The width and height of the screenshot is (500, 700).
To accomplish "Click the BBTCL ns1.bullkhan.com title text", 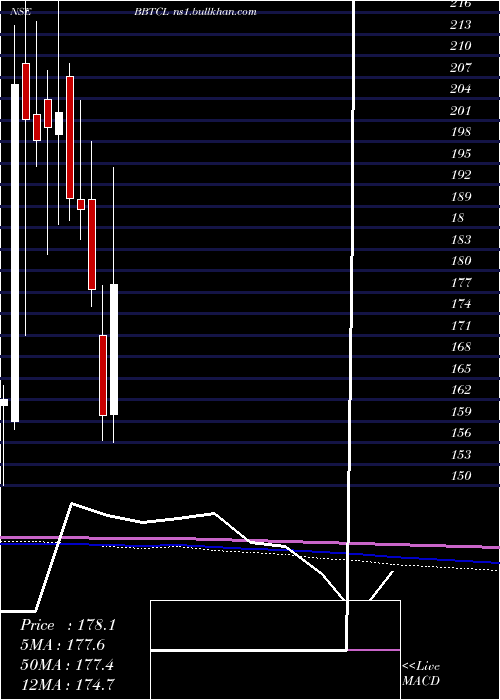I will click(x=196, y=12).
